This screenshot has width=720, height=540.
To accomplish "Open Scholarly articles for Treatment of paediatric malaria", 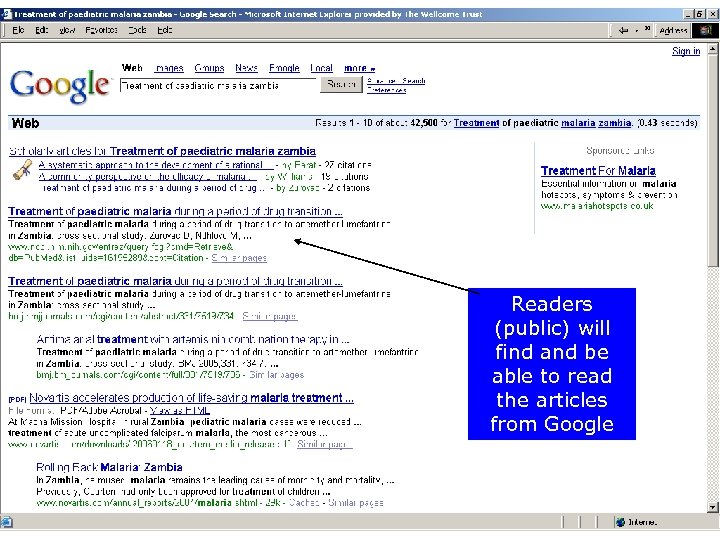I will click(162, 151).
